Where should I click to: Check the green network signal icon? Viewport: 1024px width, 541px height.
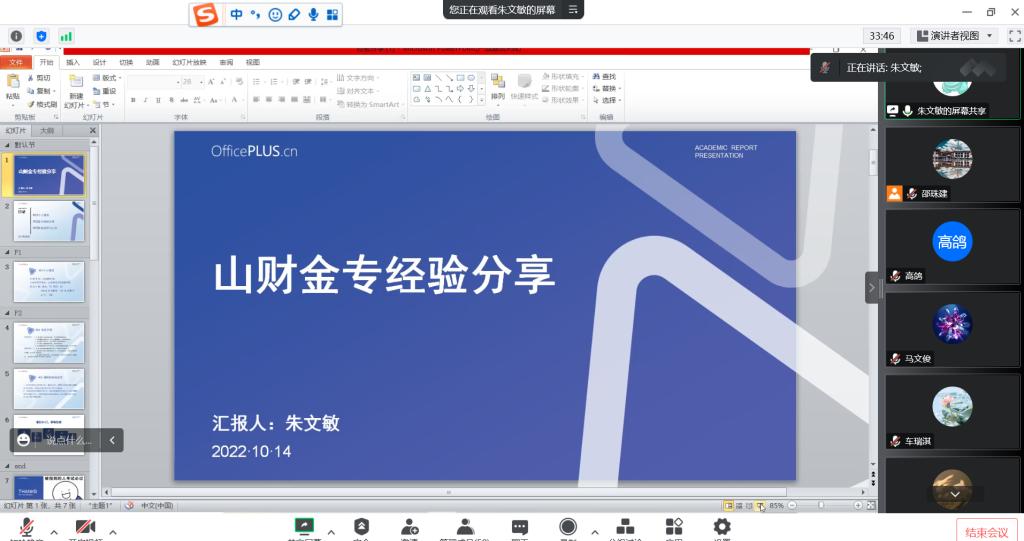(x=67, y=36)
